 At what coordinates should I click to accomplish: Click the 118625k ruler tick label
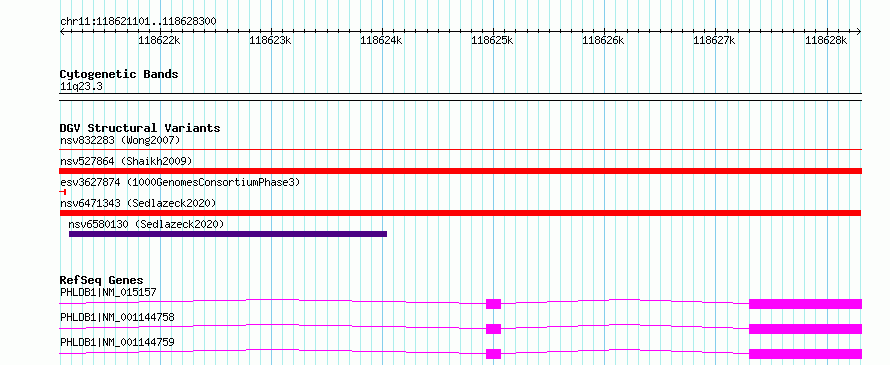(492, 40)
